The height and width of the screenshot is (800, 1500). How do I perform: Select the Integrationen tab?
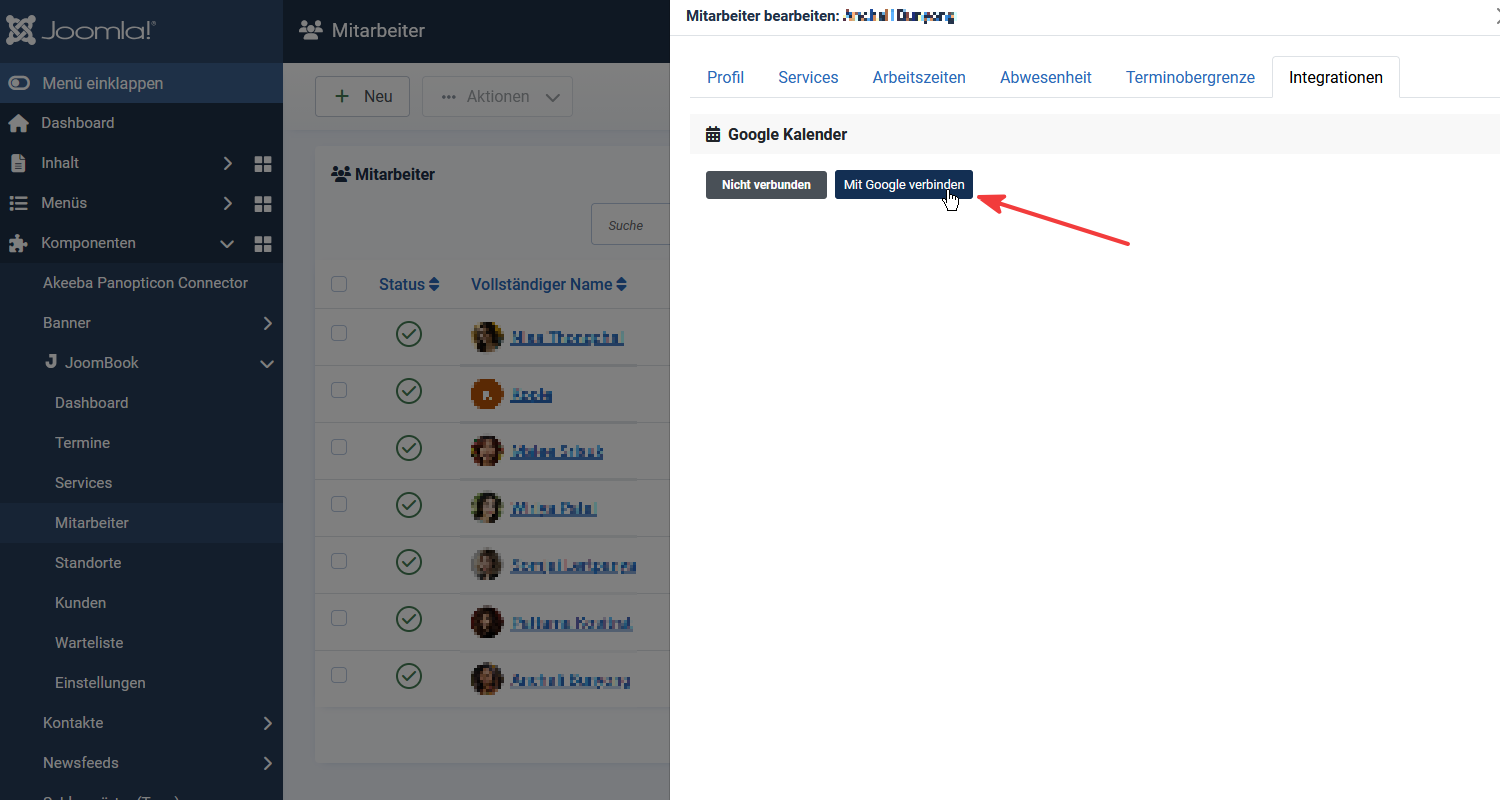(x=1336, y=77)
